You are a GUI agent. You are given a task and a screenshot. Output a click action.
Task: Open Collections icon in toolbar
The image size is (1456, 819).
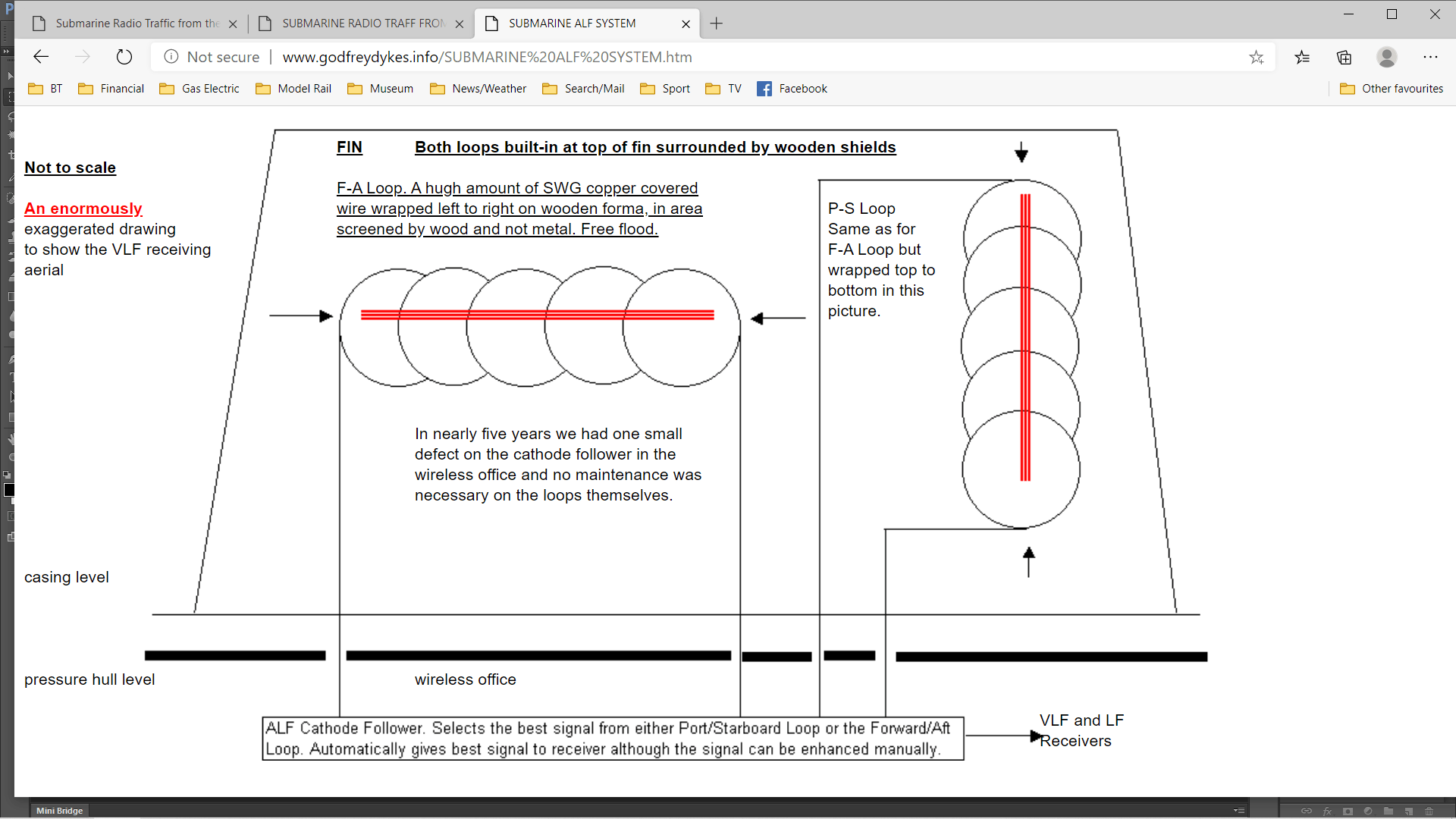point(1345,57)
